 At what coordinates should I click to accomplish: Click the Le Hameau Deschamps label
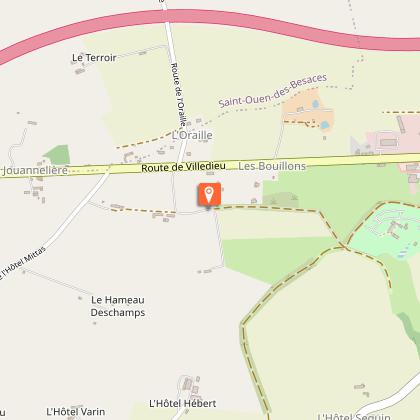(118, 306)
